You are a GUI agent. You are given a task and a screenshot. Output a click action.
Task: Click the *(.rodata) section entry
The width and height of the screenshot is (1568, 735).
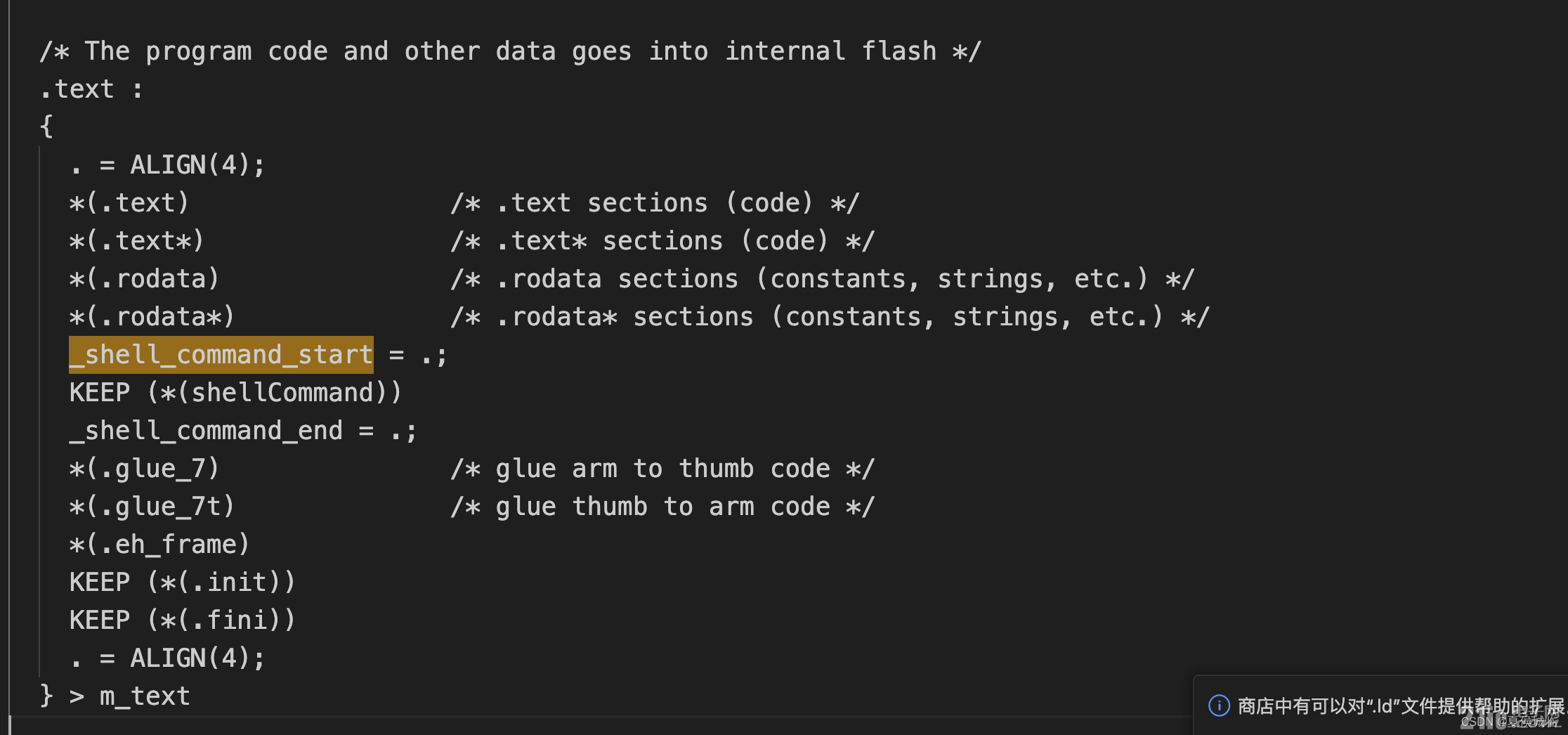(145, 279)
